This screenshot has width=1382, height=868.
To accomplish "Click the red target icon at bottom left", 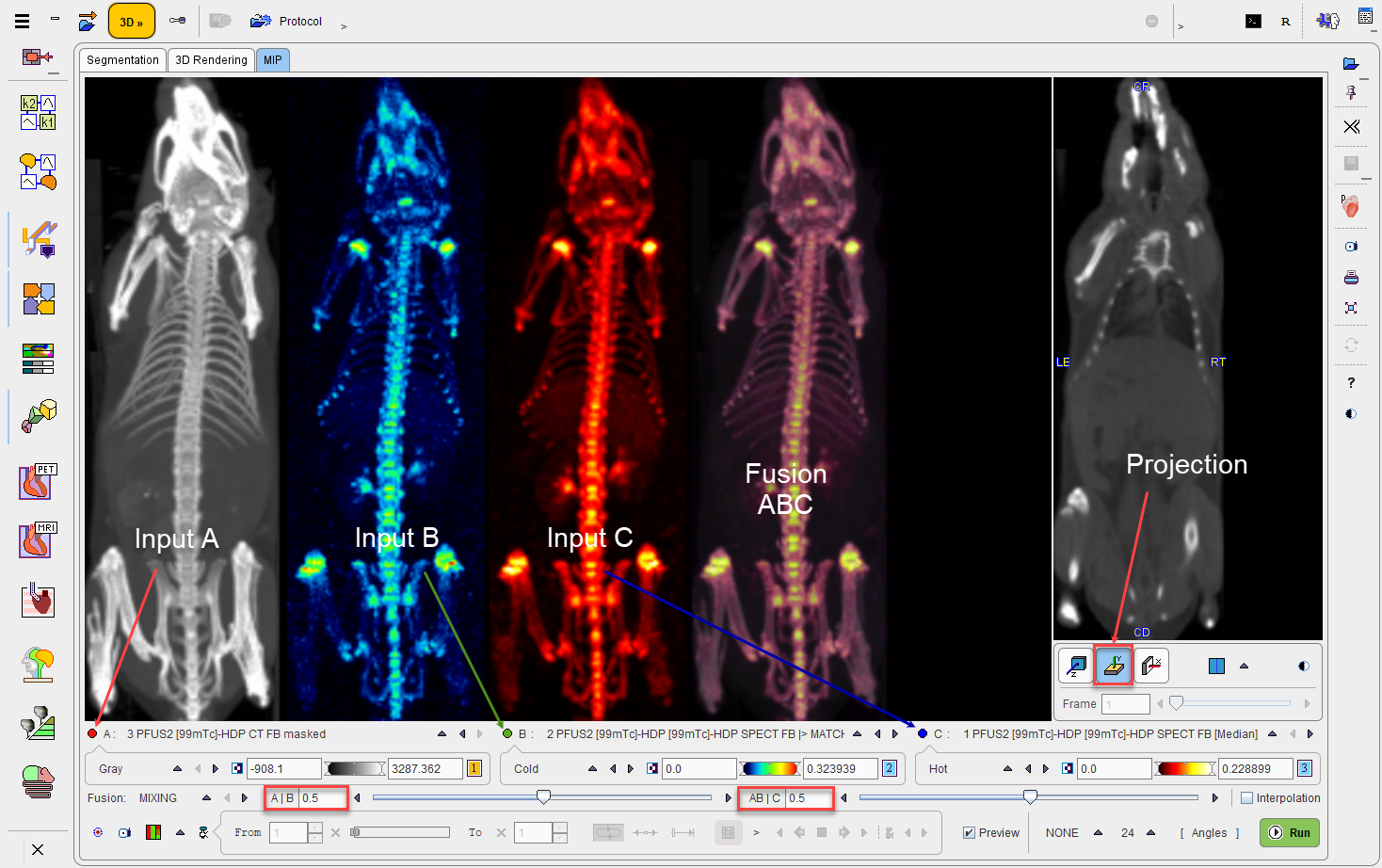I will click(98, 832).
